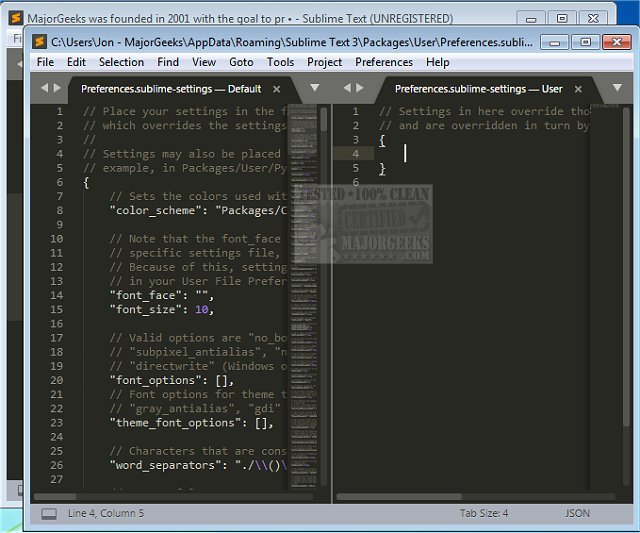Place cursor on empty line 4 in User pane
The height and width of the screenshot is (533, 640).
[x=482, y=154]
